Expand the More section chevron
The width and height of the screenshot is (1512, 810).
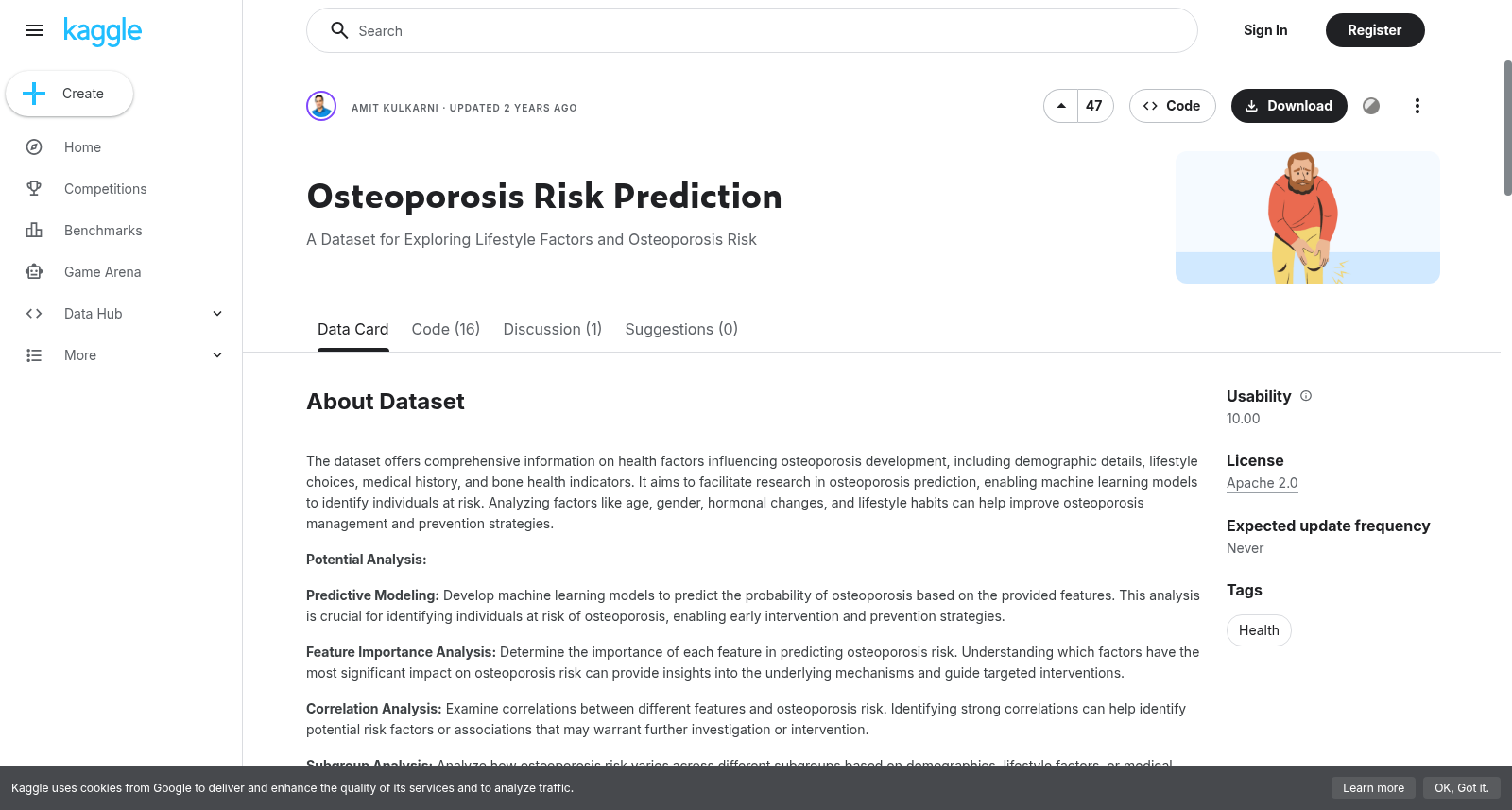click(x=217, y=355)
